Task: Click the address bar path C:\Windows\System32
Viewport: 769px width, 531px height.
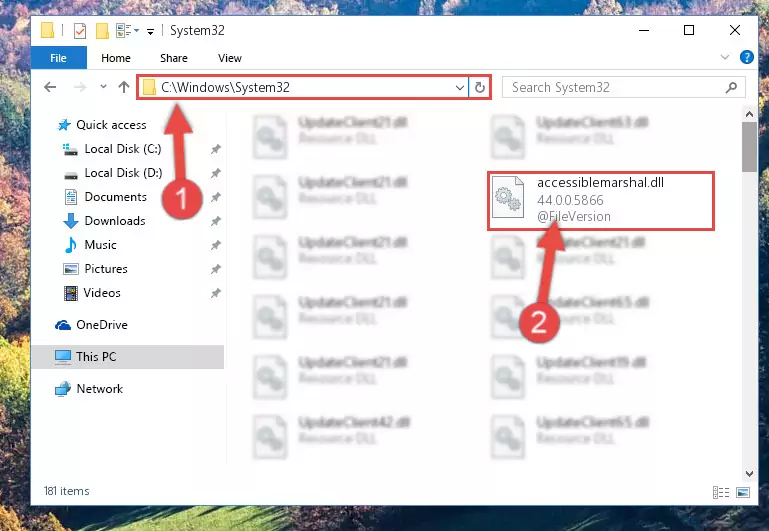Action: pyautogui.click(x=225, y=87)
